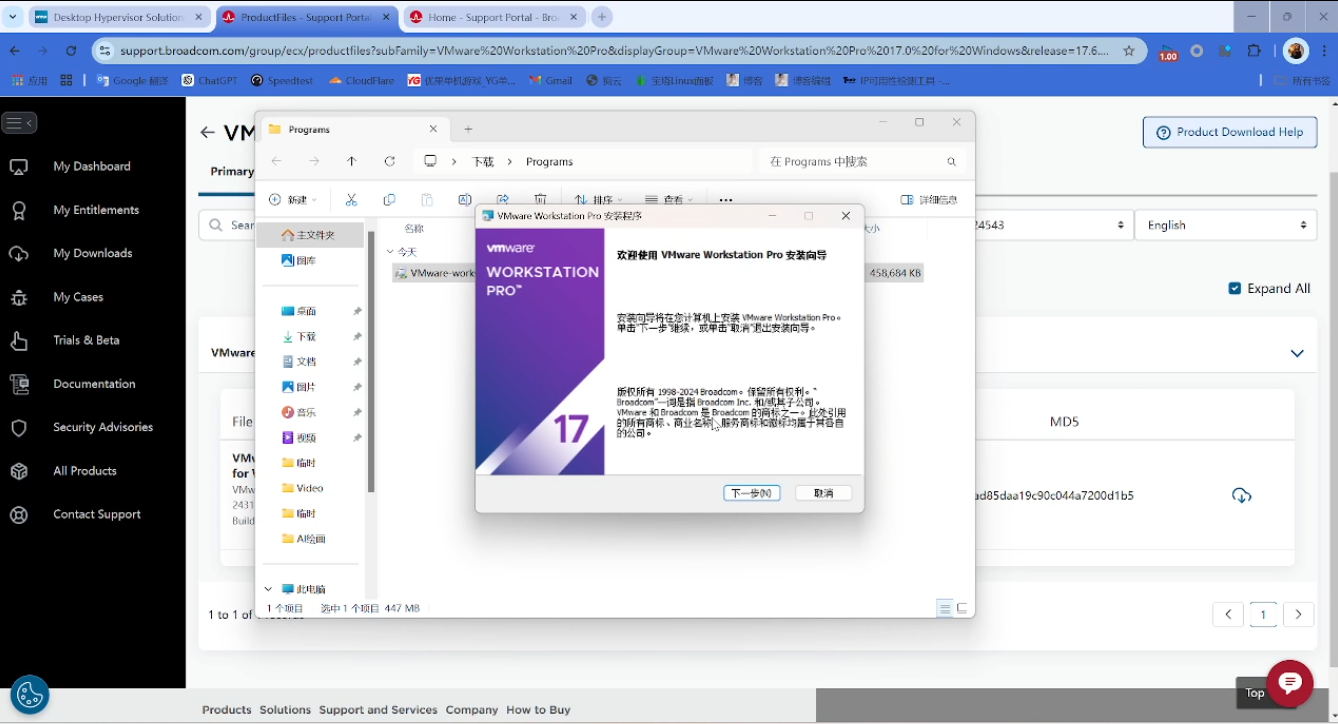The height and width of the screenshot is (724, 1338).
Task: Click Explorer navigation pane scrollbar
Action: tap(371, 362)
